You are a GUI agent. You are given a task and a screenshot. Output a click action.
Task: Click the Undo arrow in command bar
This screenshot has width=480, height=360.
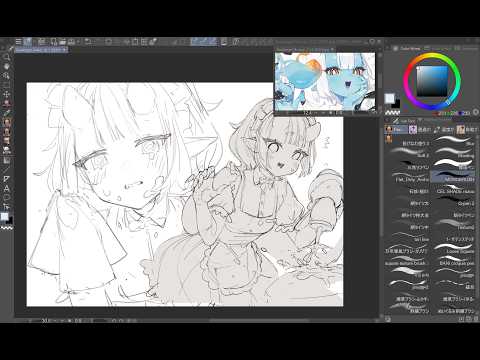point(88,42)
